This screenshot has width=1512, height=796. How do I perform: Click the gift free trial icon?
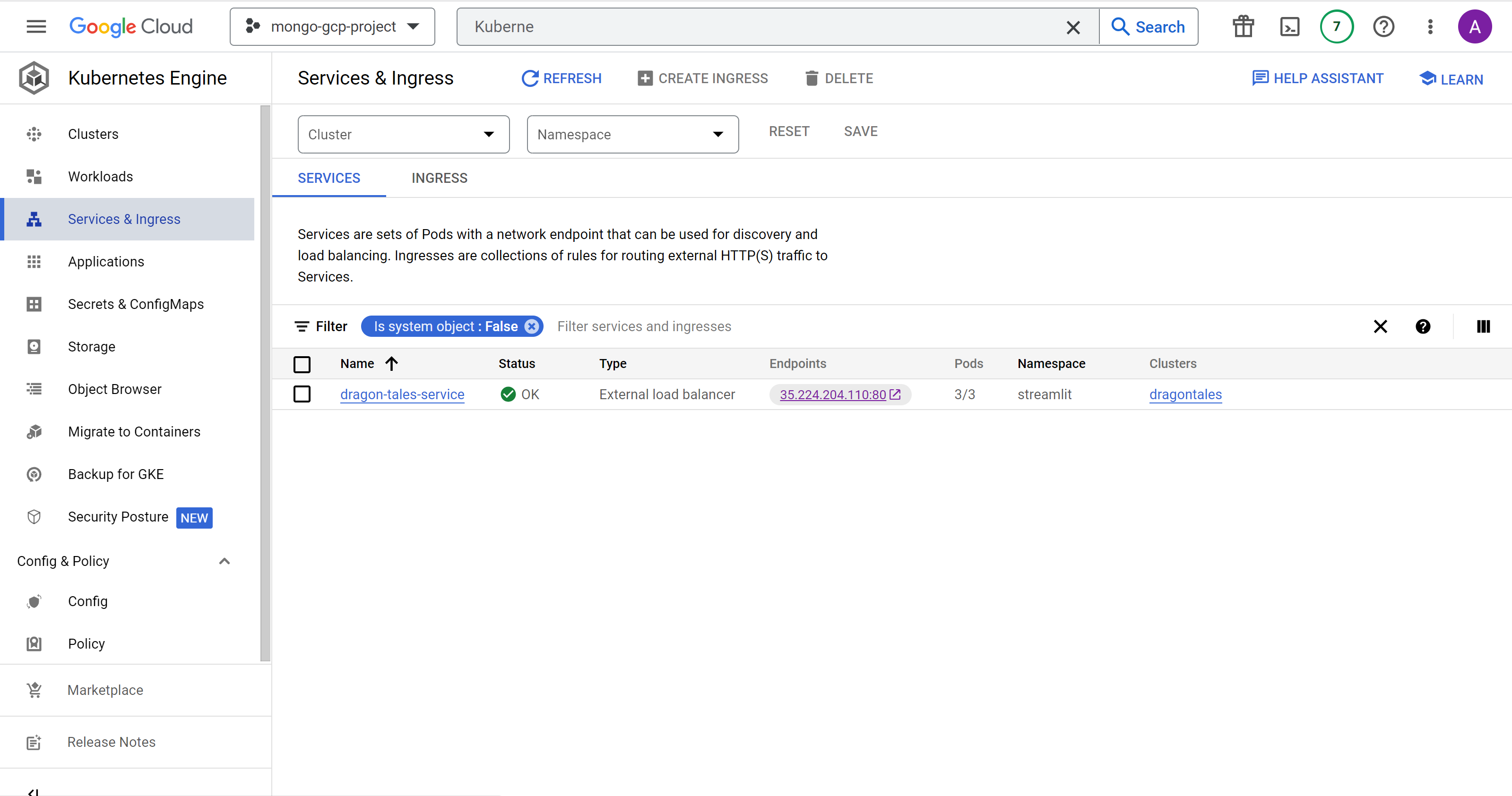[x=1243, y=27]
